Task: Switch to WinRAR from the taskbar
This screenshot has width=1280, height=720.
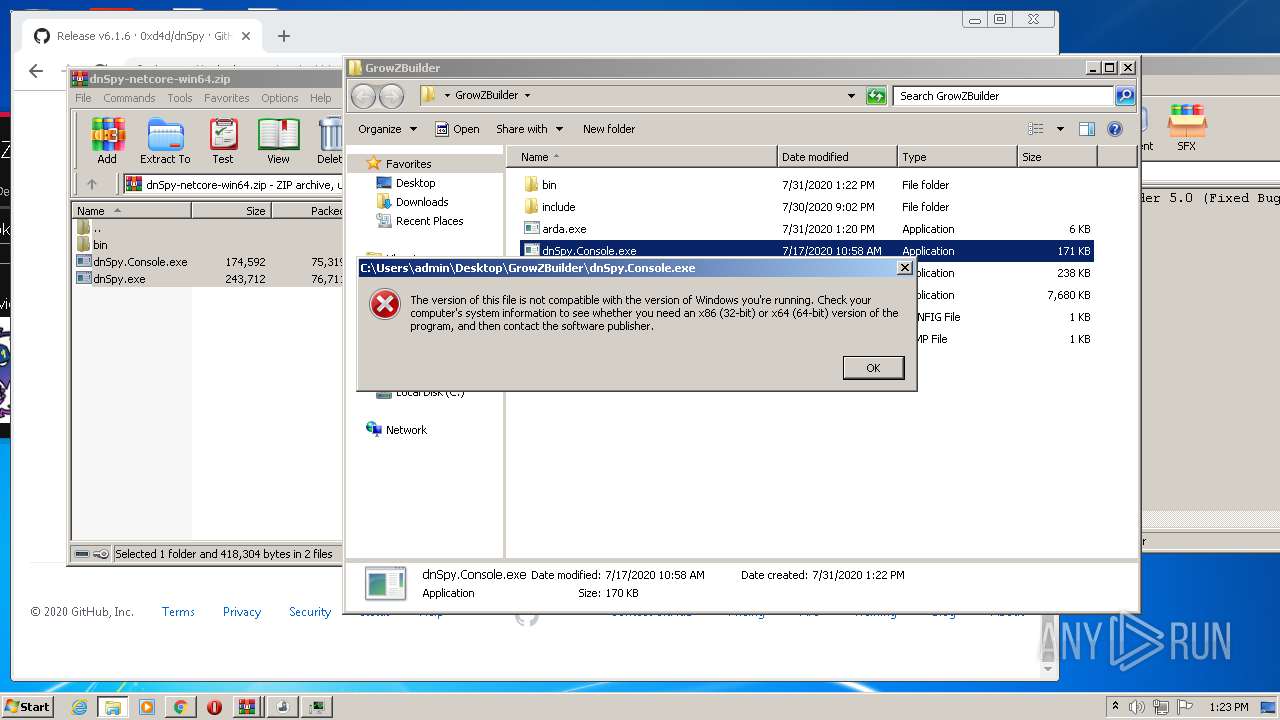Action: click(x=247, y=707)
